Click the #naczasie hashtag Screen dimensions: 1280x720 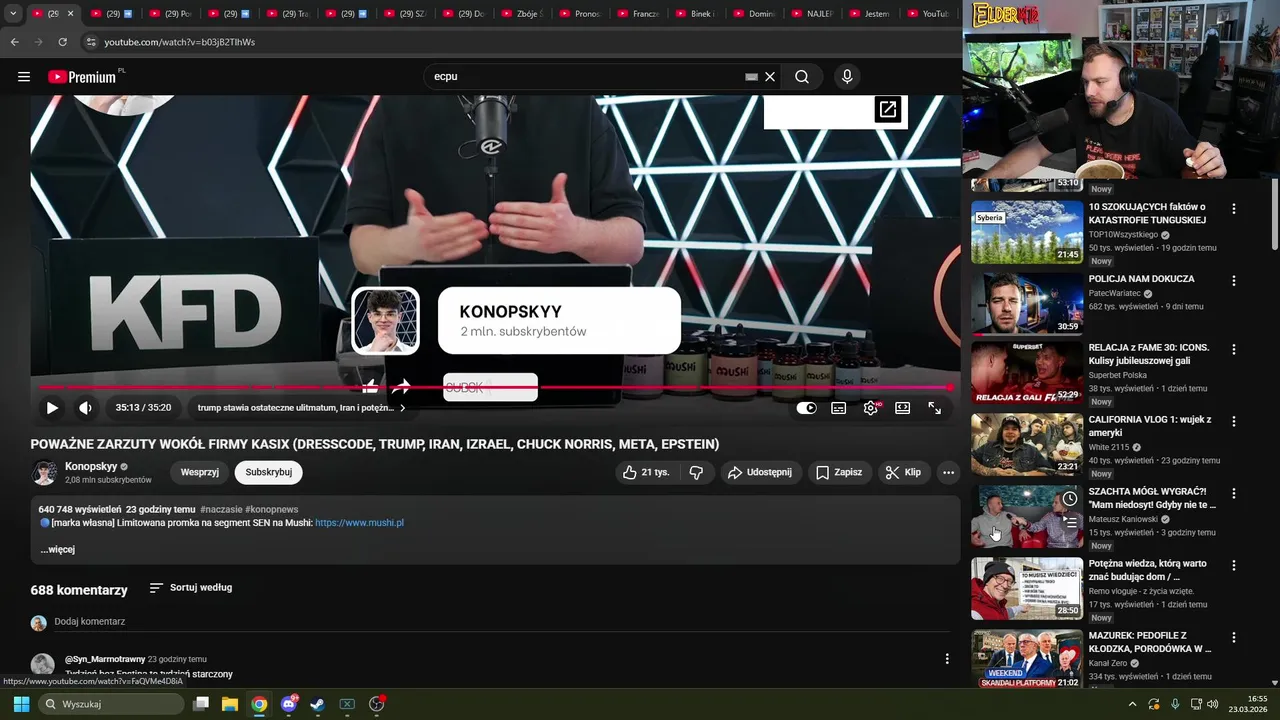[221, 509]
